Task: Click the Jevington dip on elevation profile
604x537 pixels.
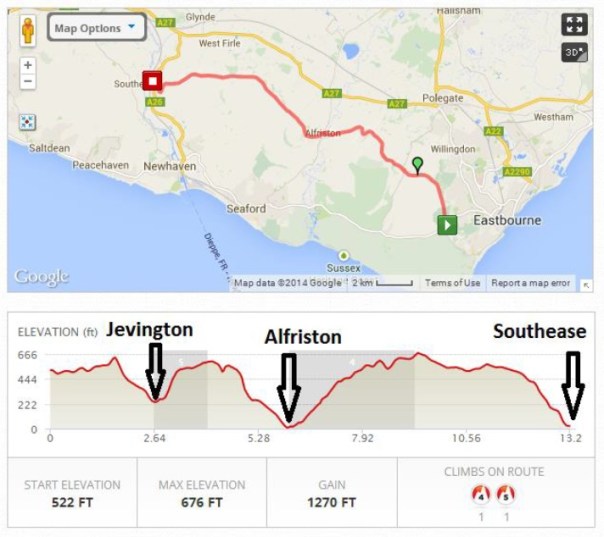Action: (155, 401)
